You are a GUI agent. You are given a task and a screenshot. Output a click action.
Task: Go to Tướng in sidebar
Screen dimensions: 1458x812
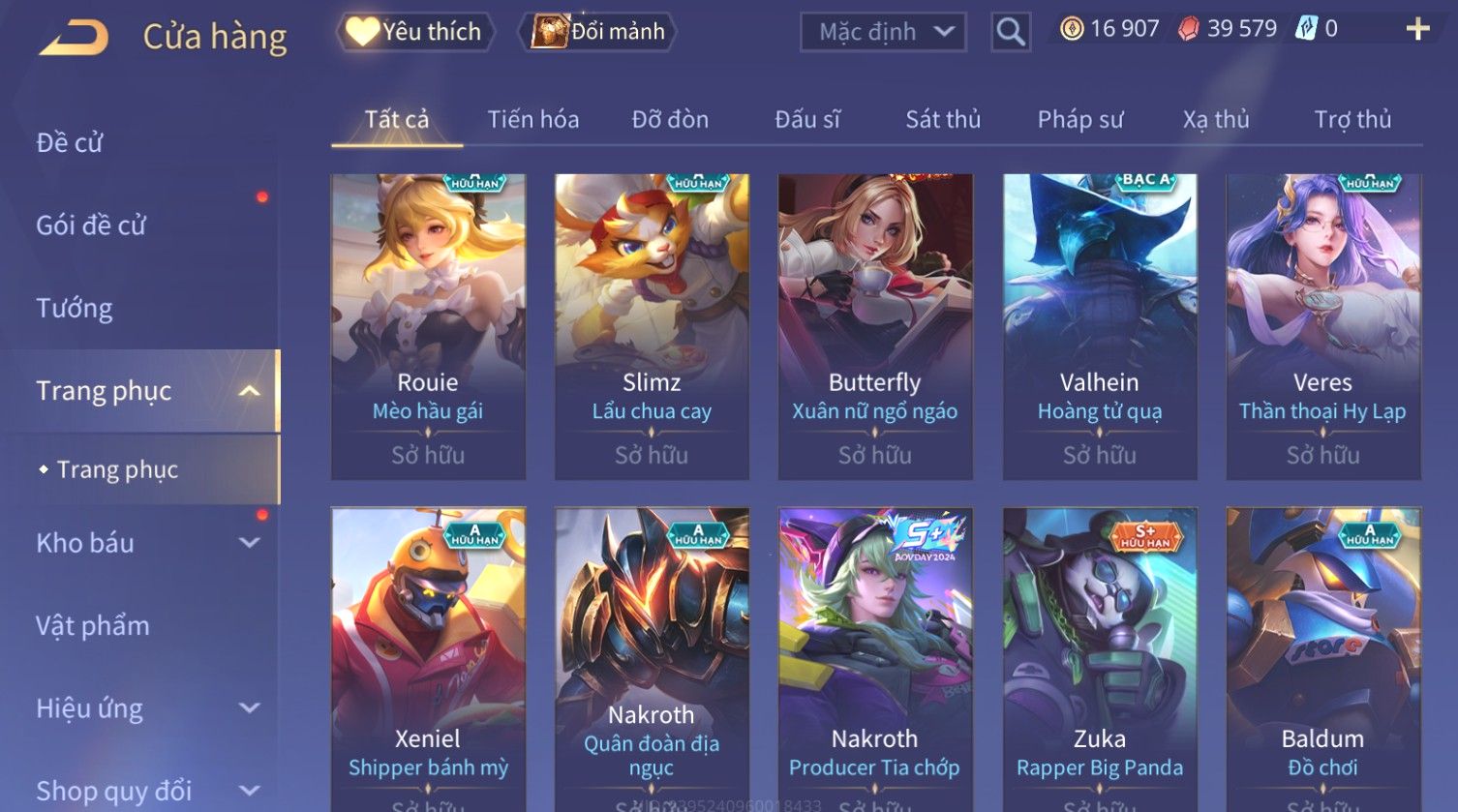tap(75, 308)
